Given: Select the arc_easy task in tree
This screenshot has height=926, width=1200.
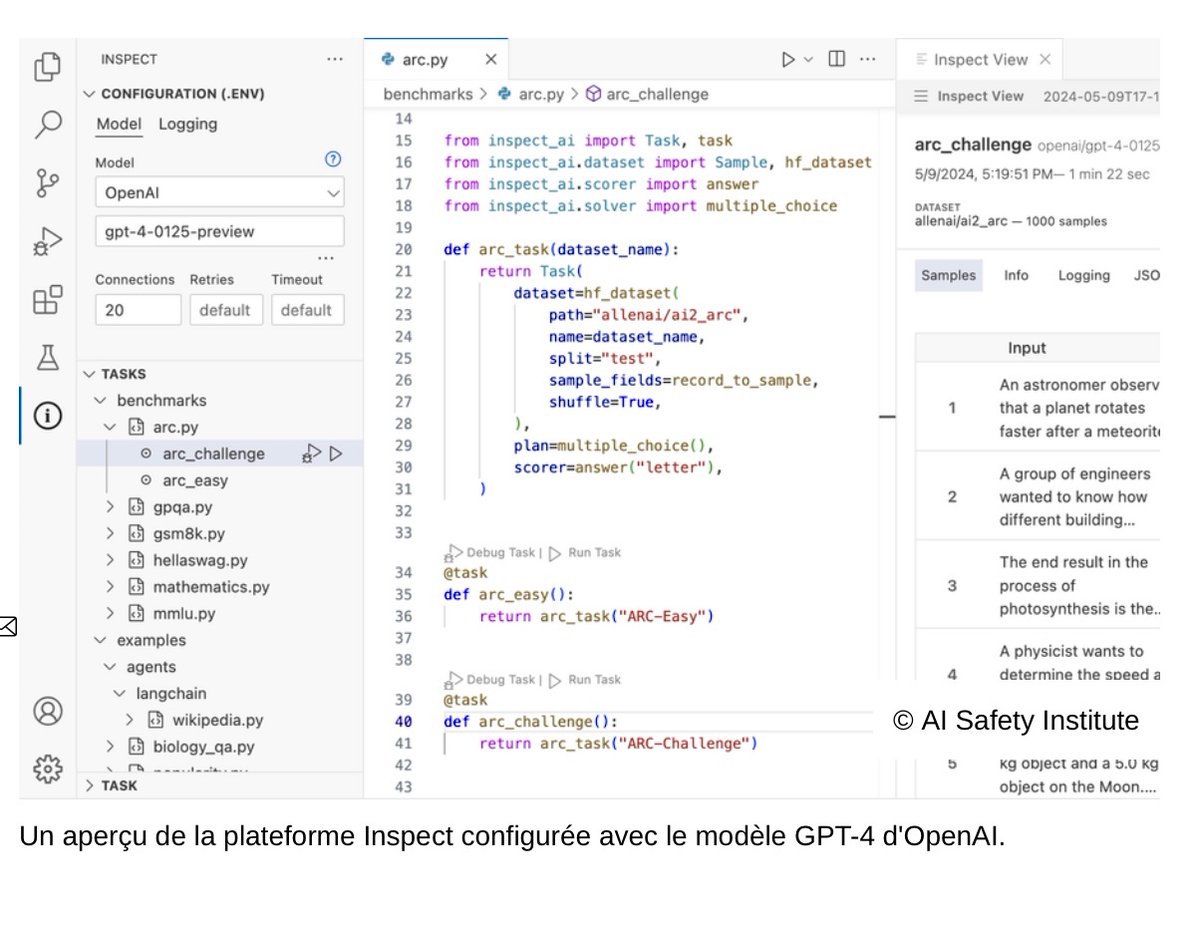Looking at the screenshot, I should click(x=195, y=481).
